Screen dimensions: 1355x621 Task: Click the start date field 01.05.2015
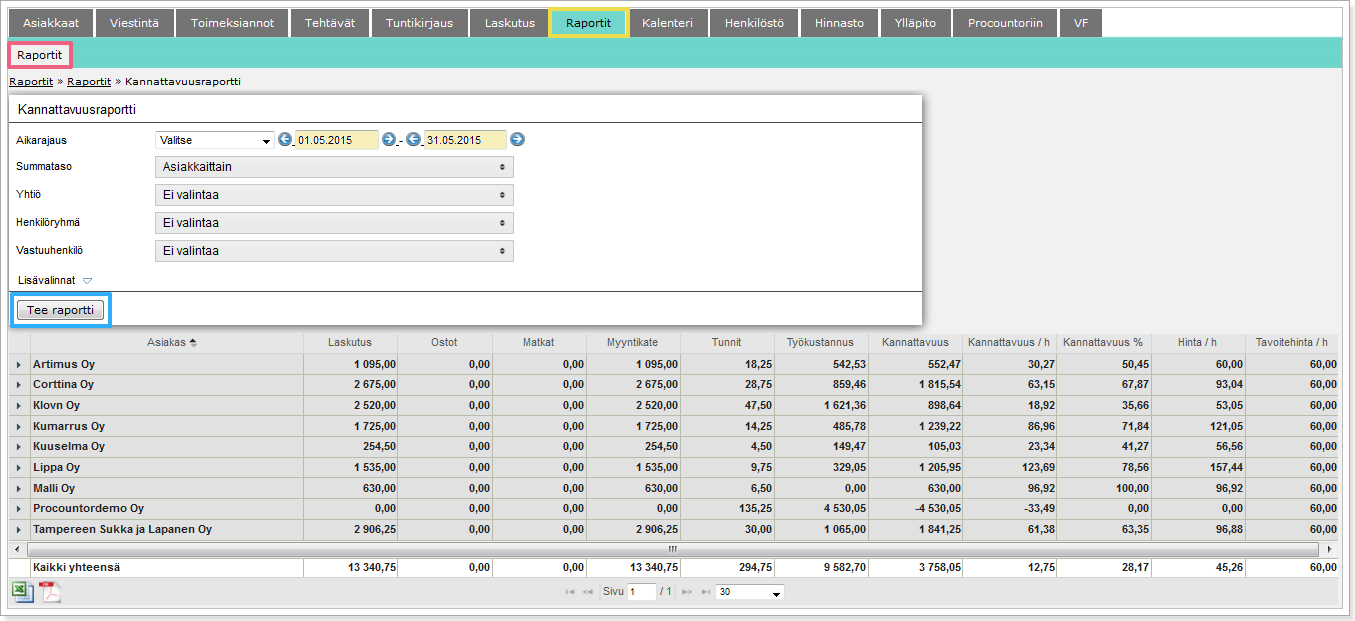pos(337,140)
